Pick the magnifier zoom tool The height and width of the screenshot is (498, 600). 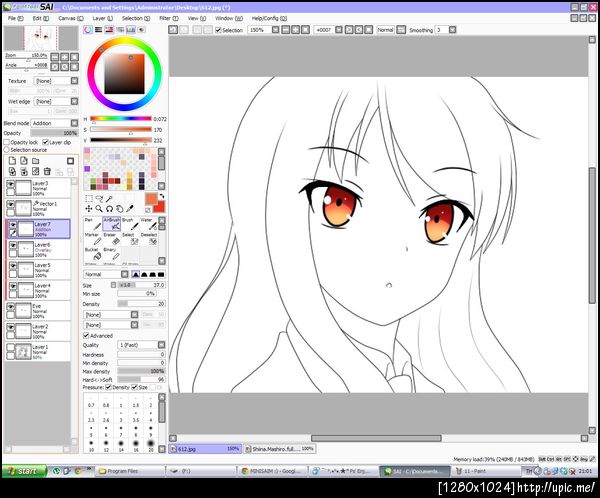click(99, 209)
